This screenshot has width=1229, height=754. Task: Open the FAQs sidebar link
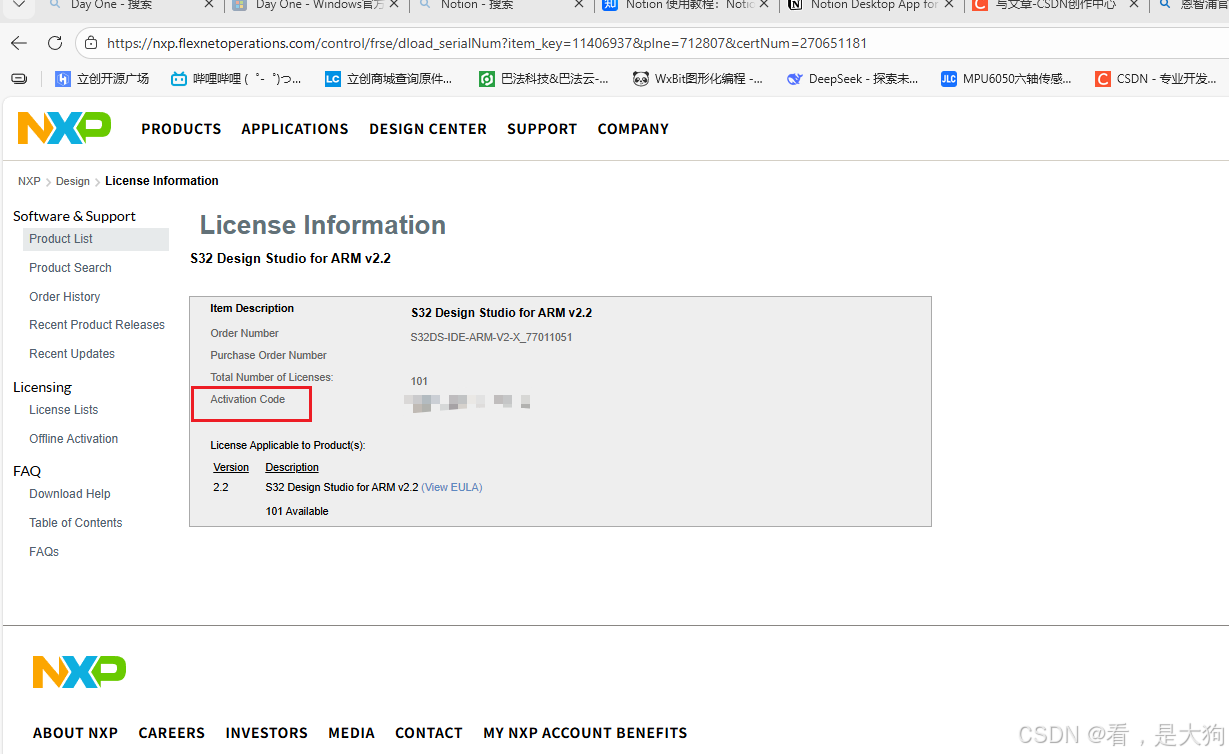[44, 552]
